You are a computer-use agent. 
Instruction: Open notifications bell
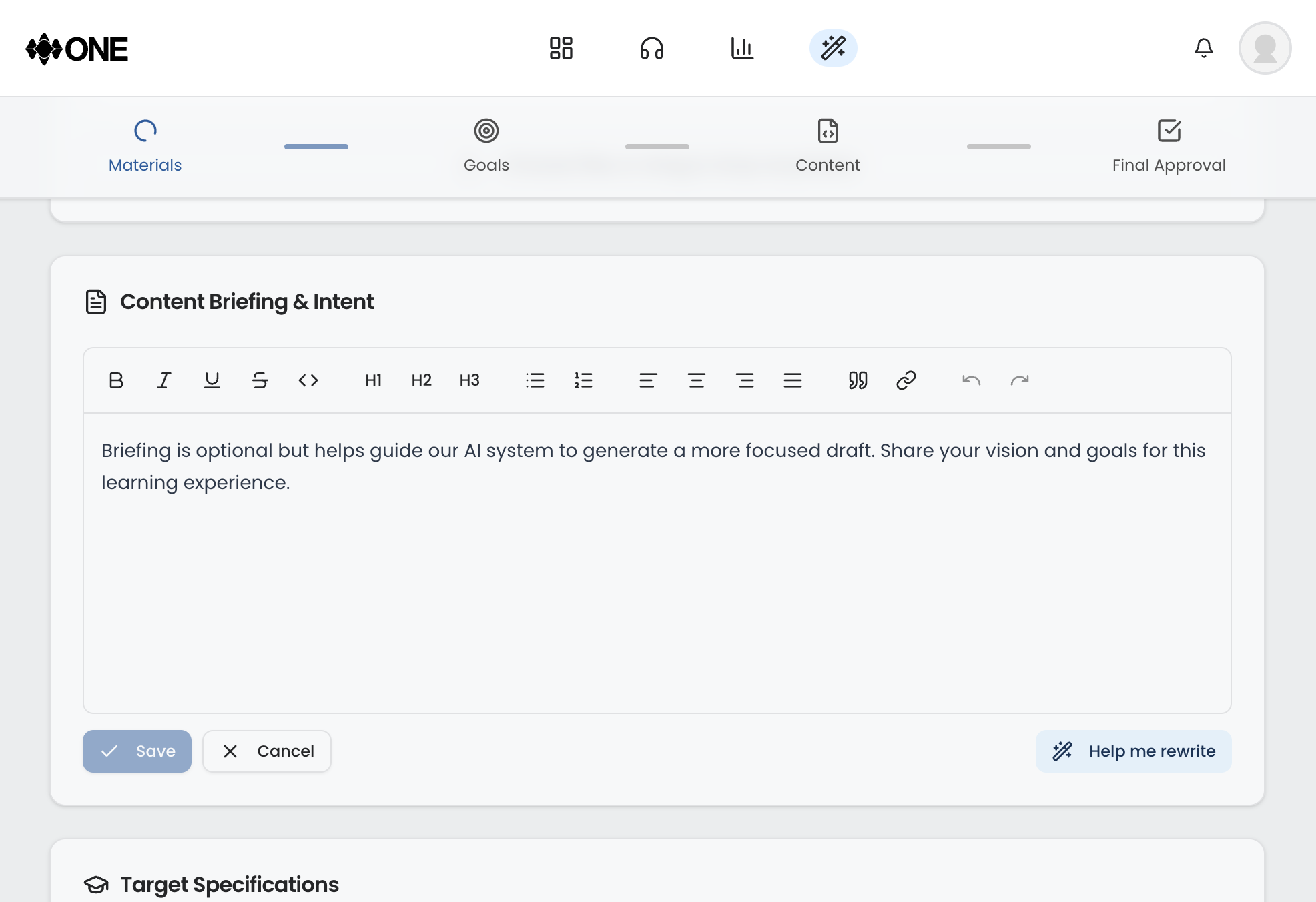[1204, 47]
